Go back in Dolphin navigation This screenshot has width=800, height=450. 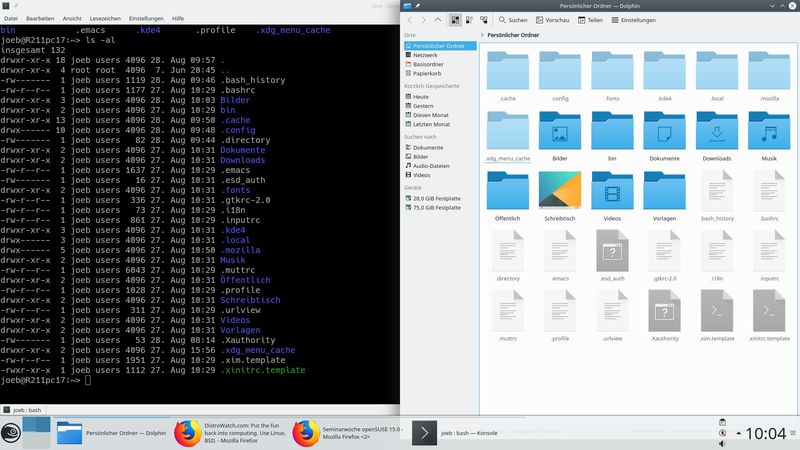(409, 20)
